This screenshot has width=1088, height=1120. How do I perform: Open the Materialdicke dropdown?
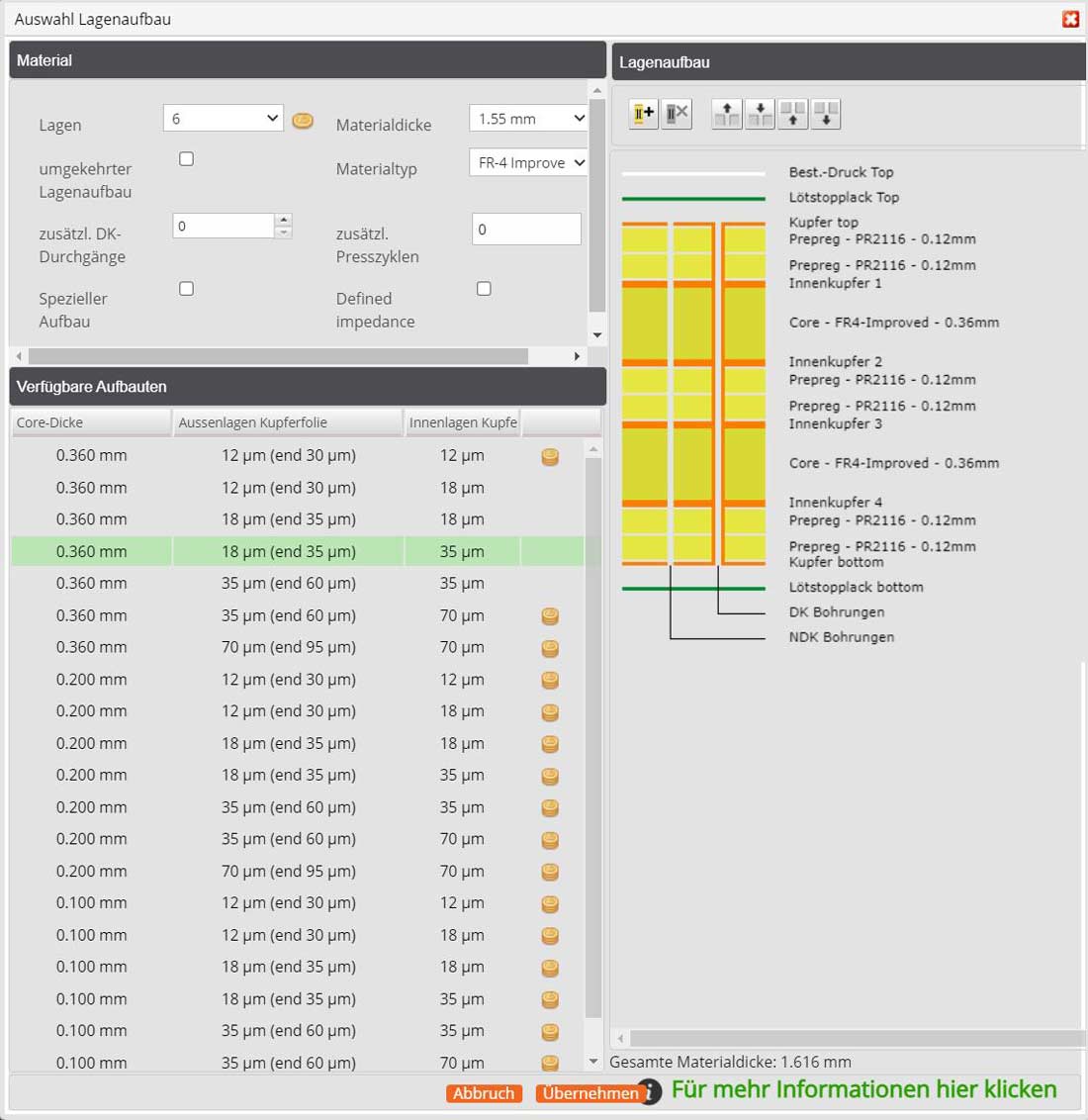528,118
